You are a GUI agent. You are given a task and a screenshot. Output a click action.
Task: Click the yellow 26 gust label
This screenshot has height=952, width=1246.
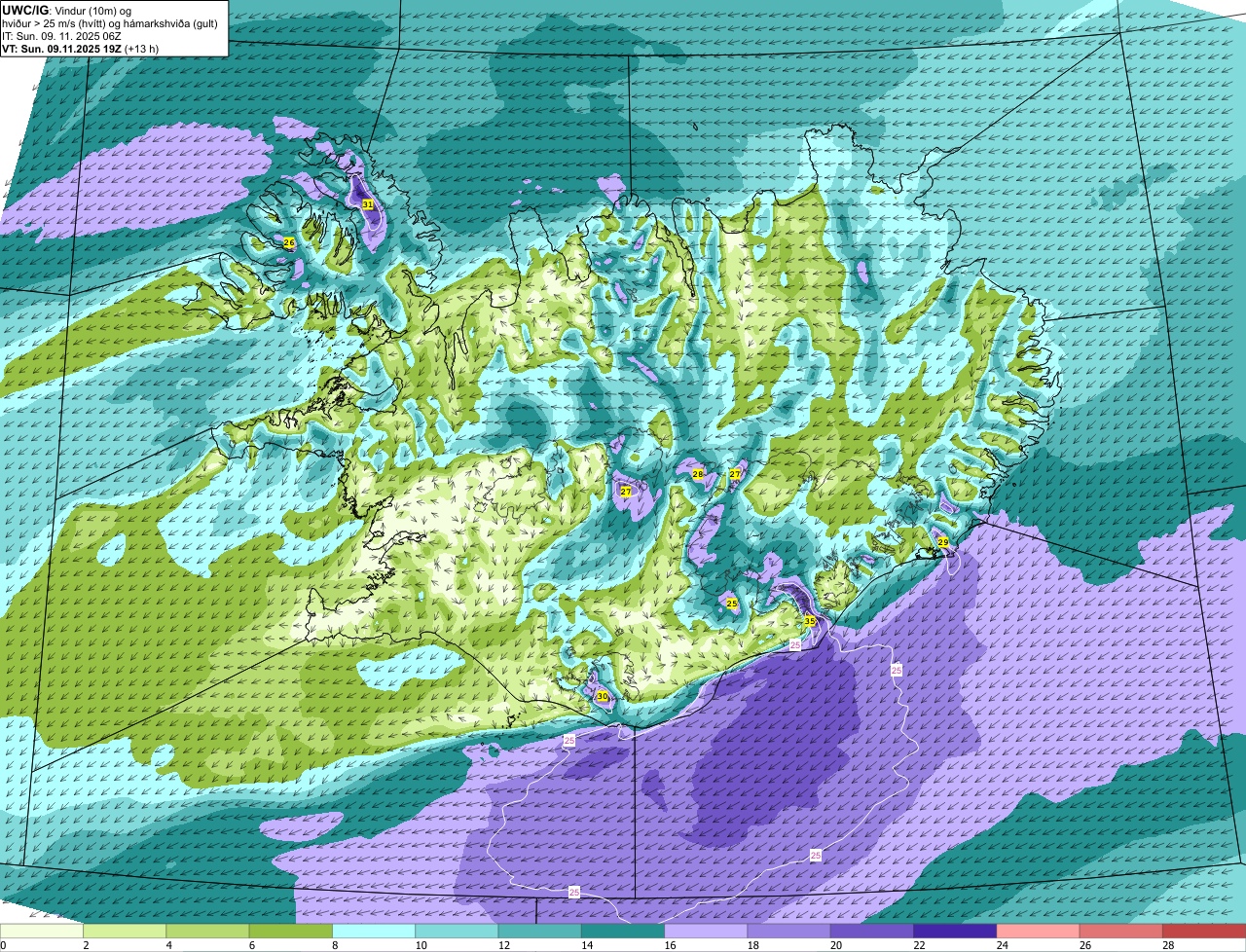coord(288,242)
